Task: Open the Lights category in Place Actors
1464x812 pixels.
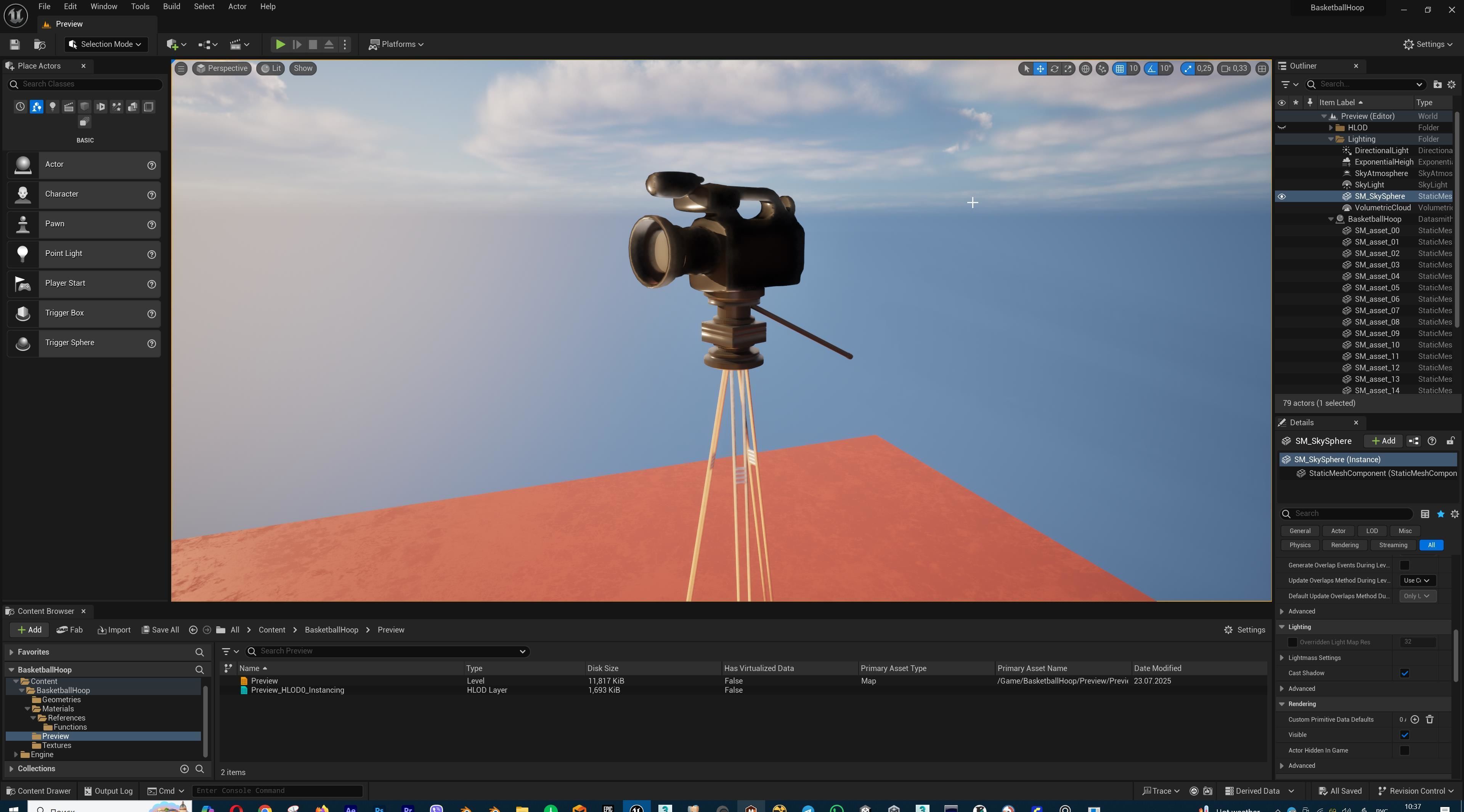Action: [52, 107]
